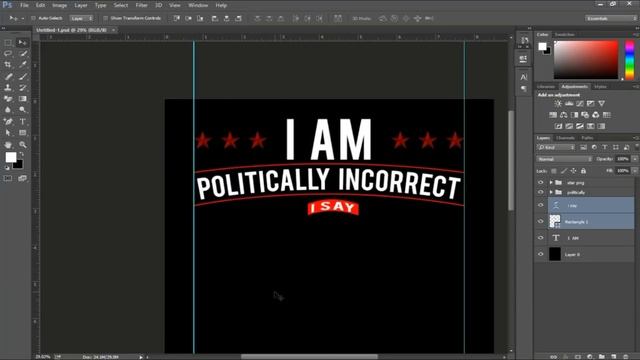Select the Layer 0 layer
Image resolution: width=640 pixels, height=360 pixels.
click(x=585, y=254)
